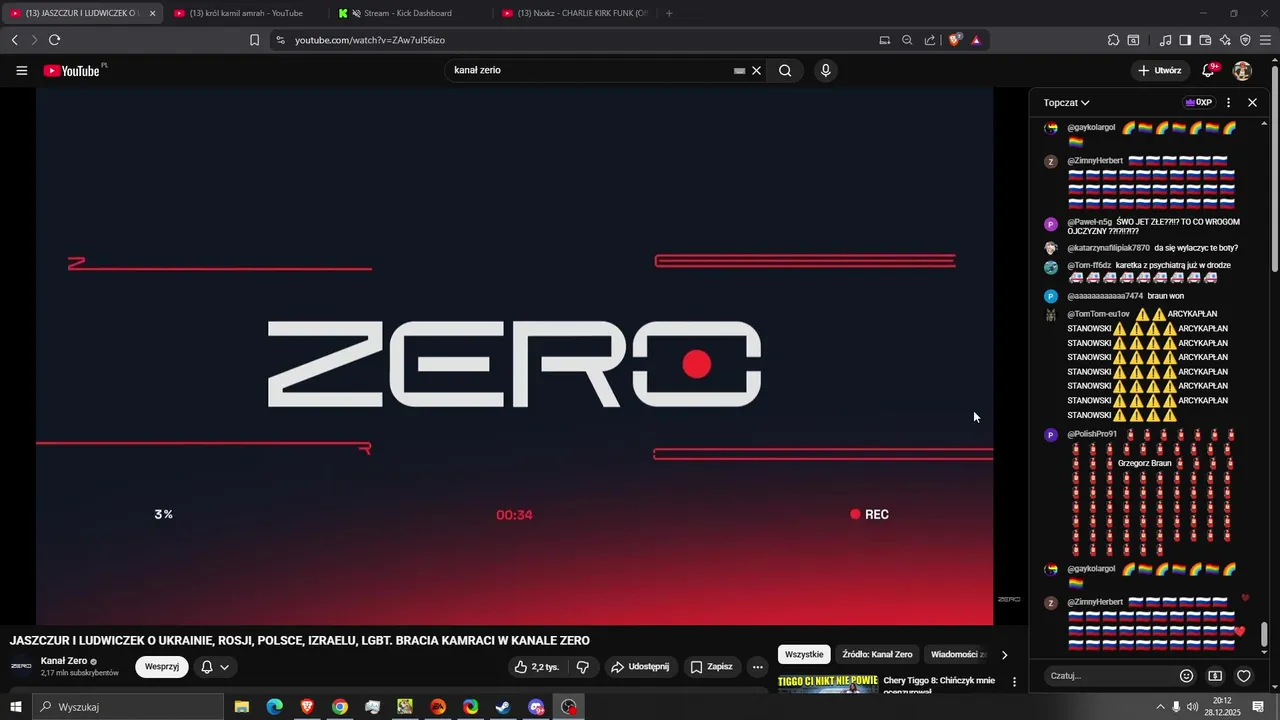Screen dimensions: 1280x720
Task: Open the Utwórz create button
Action: (1160, 71)
